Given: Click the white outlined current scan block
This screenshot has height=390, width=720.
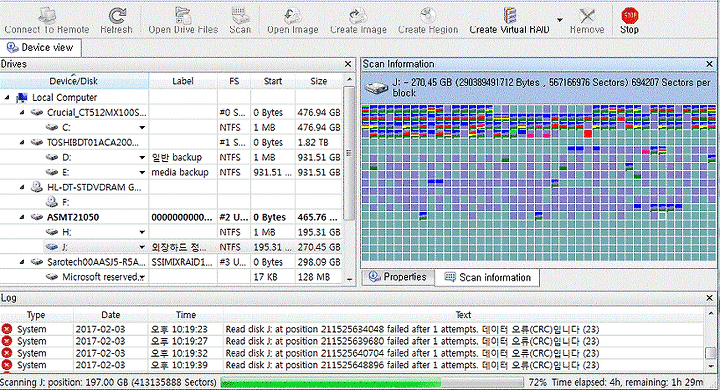Looking at the screenshot, I should pyautogui.click(x=662, y=215).
